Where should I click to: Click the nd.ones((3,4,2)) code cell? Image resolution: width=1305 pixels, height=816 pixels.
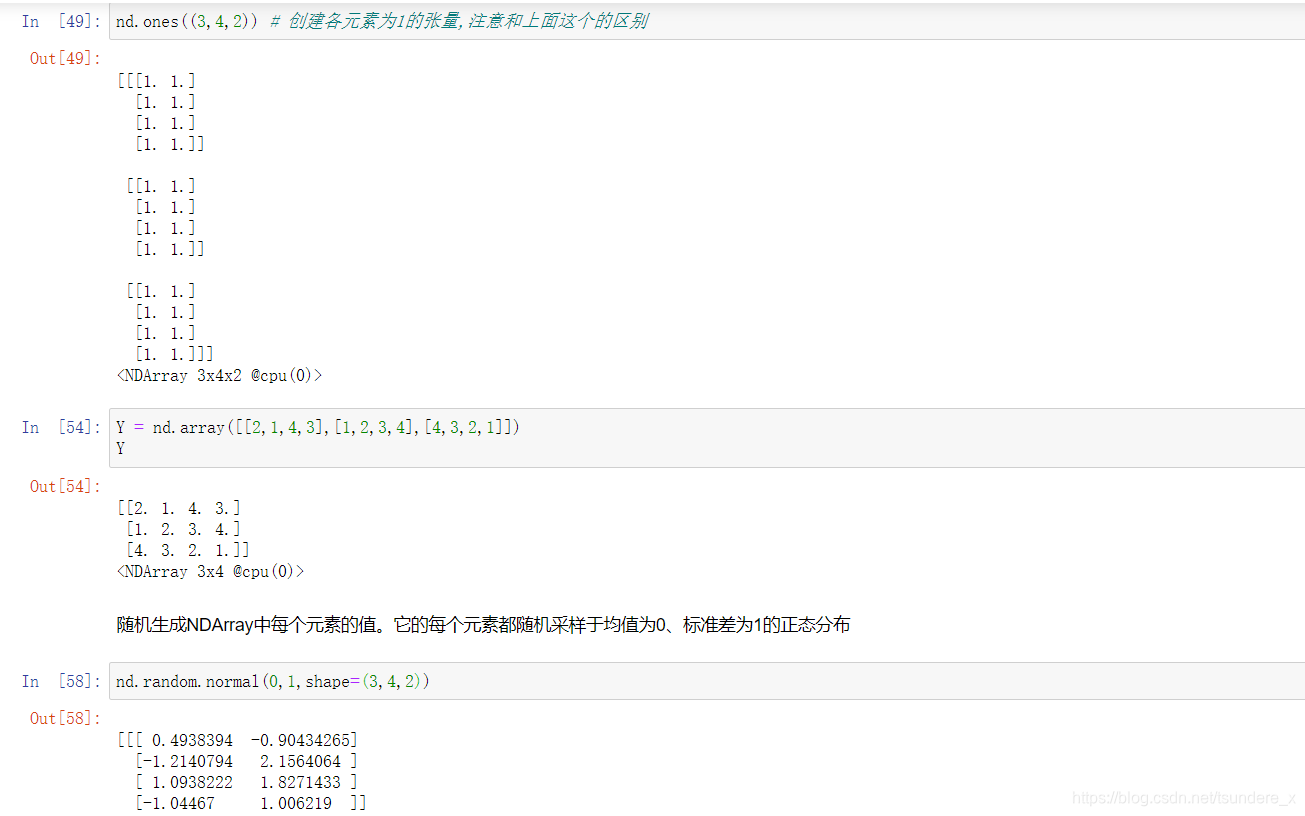(x=706, y=21)
